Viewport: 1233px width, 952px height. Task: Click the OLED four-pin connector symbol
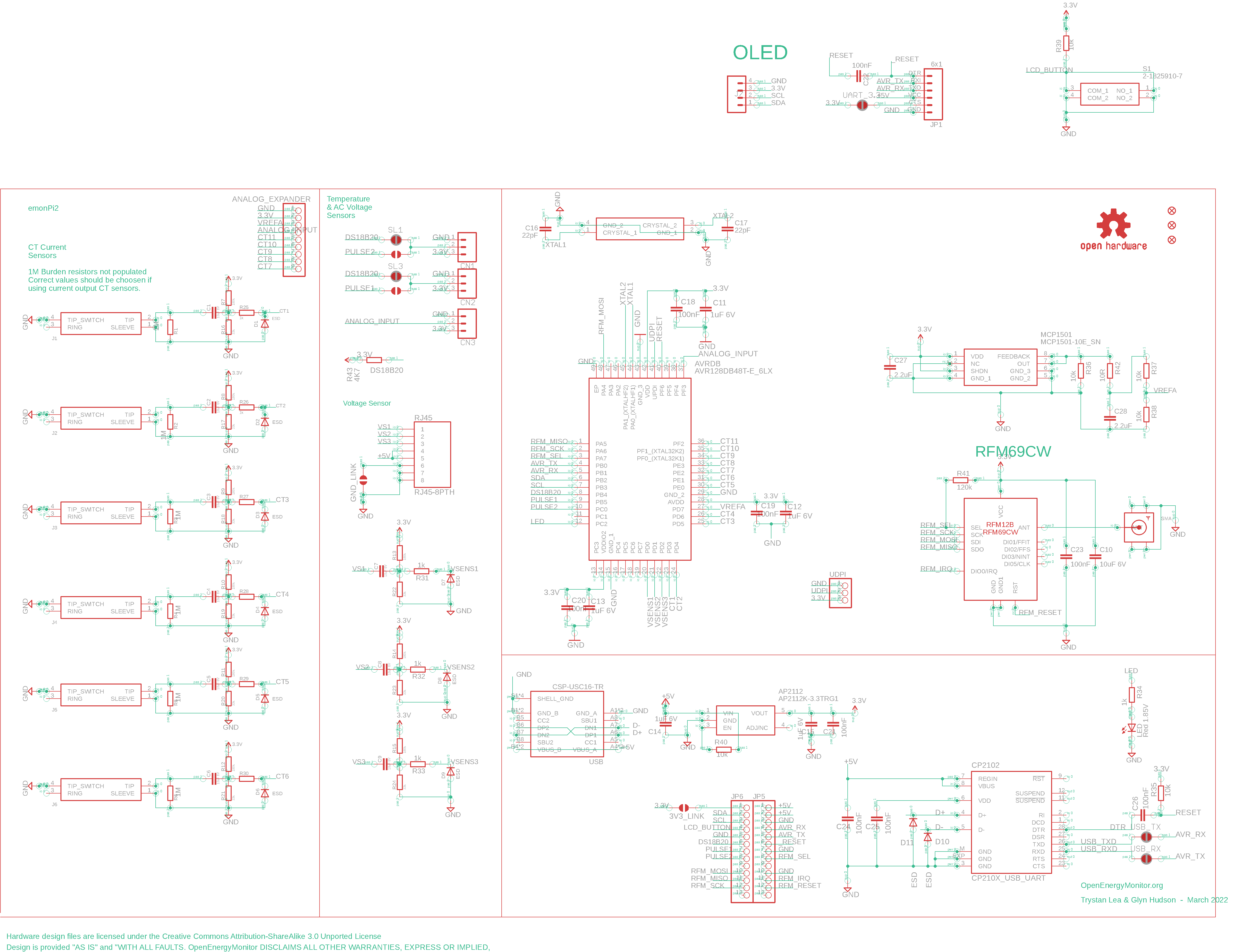point(736,94)
